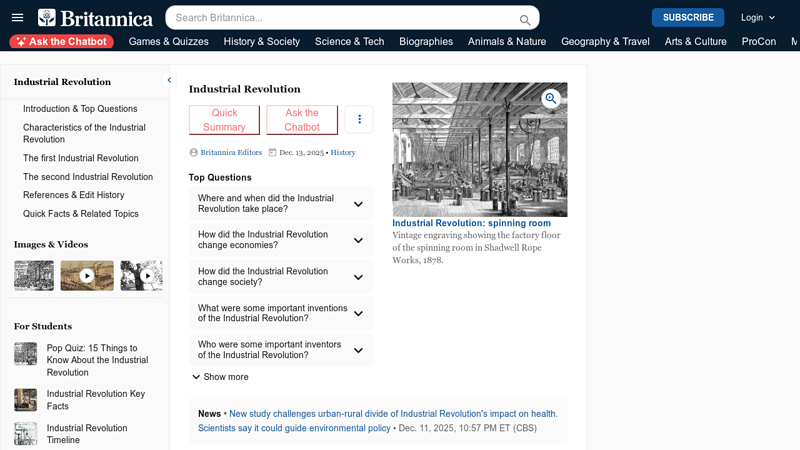This screenshot has width=800, height=450.
Task: Play the third Images & Videos thumbnail
Action: pos(142,276)
